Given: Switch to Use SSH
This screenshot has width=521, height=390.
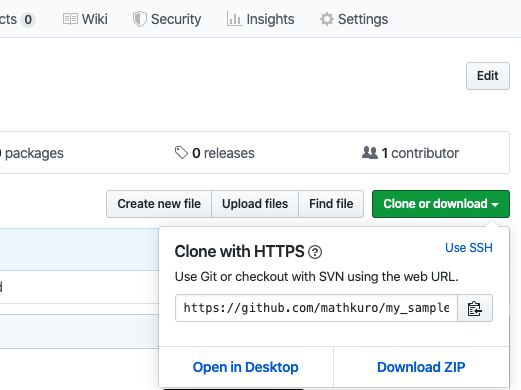Looking at the screenshot, I should [469, 248].
